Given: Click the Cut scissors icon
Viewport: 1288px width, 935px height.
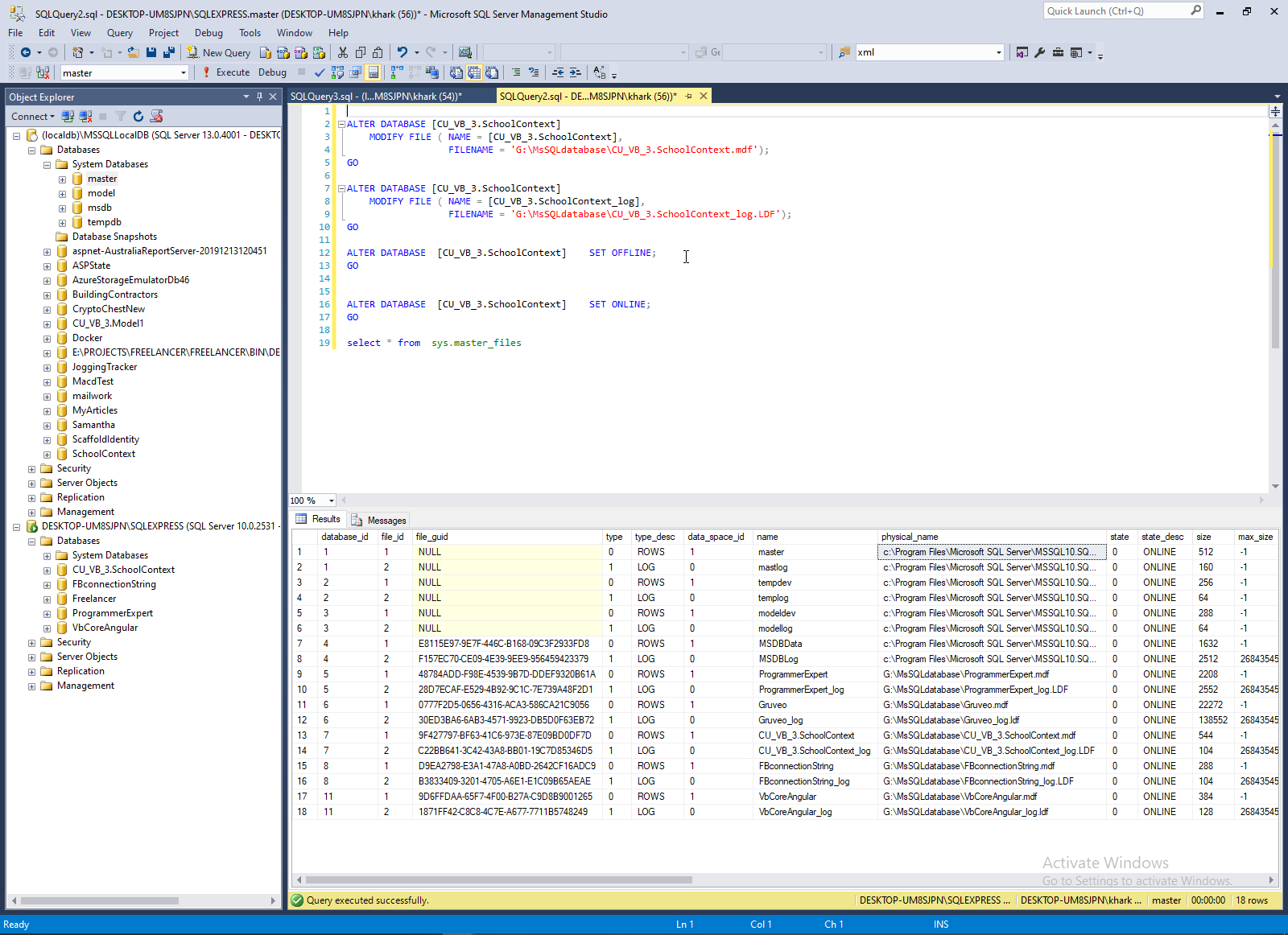Looking at the screenshot, I should coord(343,52).
